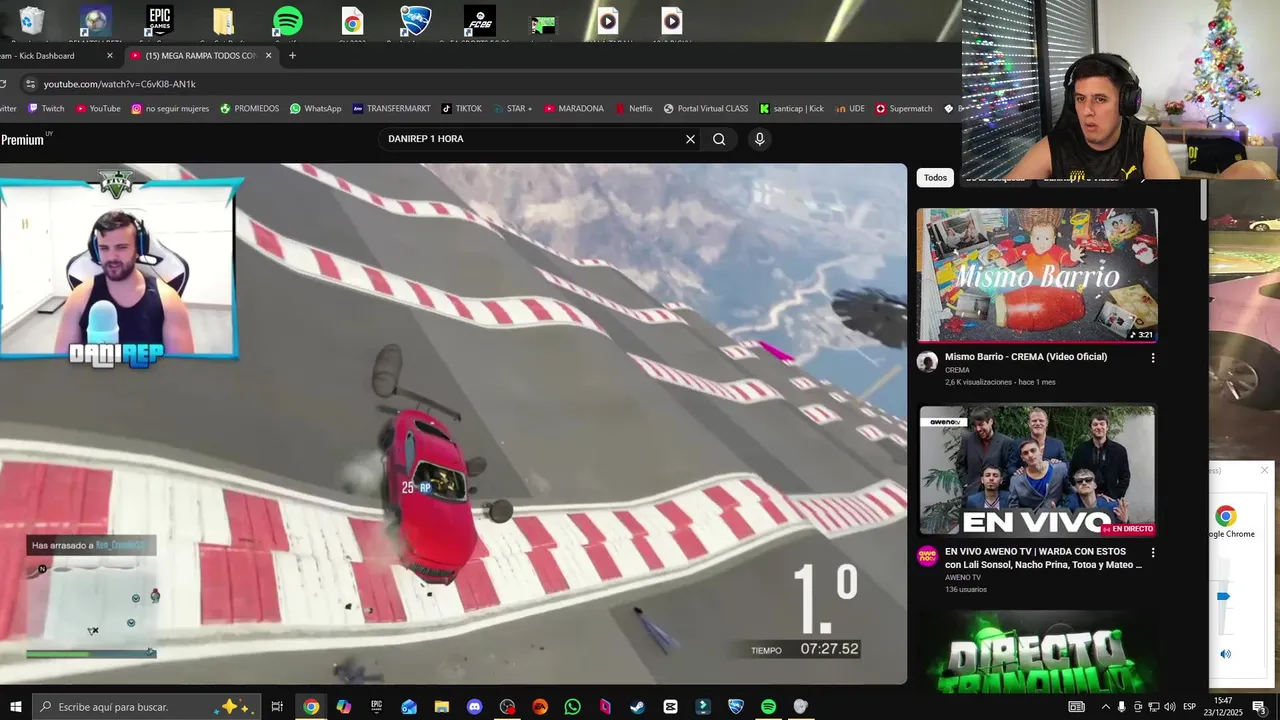Open the santicap | Kick bookmark
The image size is (1280, 720).
[x=792, y=109]
